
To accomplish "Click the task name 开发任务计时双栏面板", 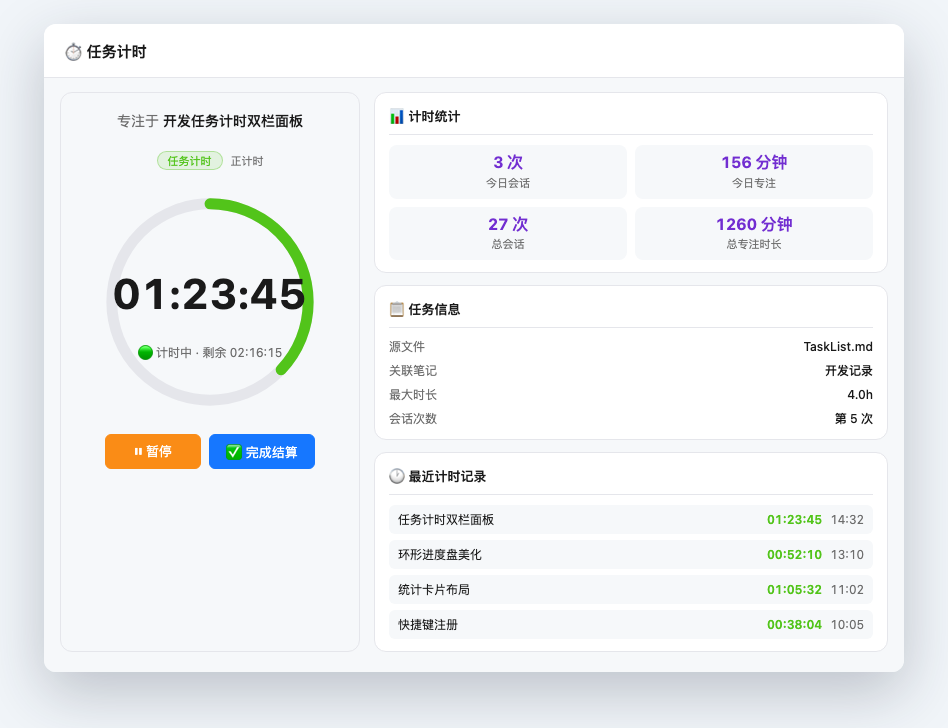I will pos(233,121).
